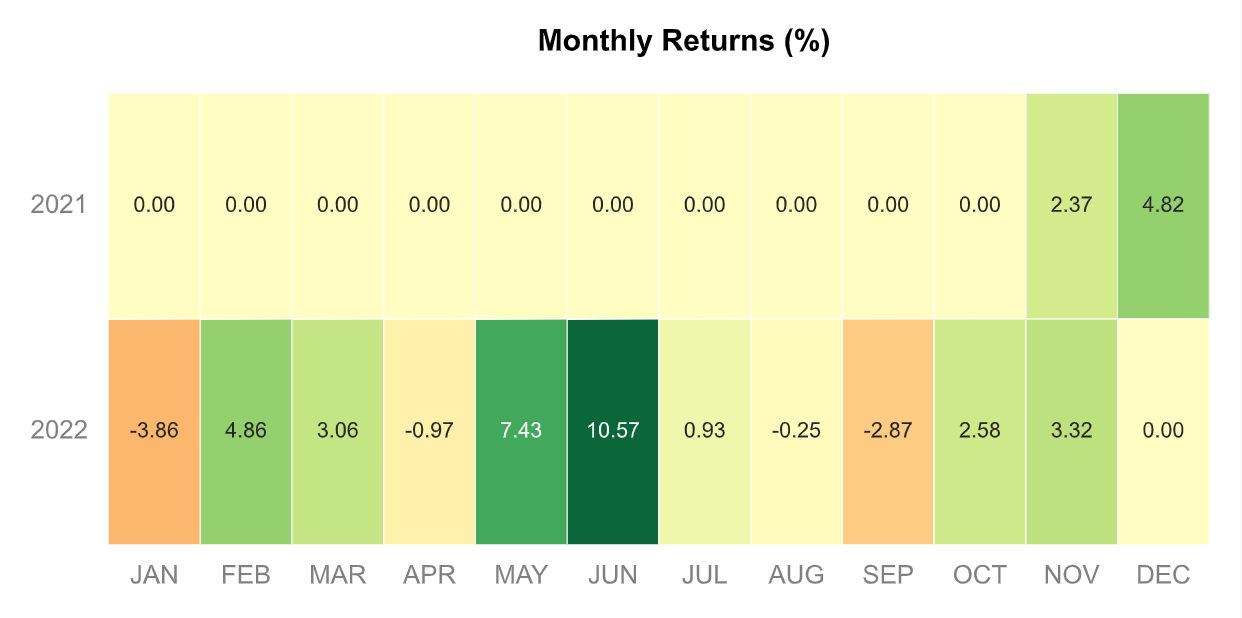Click the January 2022 cell showing -3.86
The width and height of the screenshot is (1242, 618).
point(154,432)
